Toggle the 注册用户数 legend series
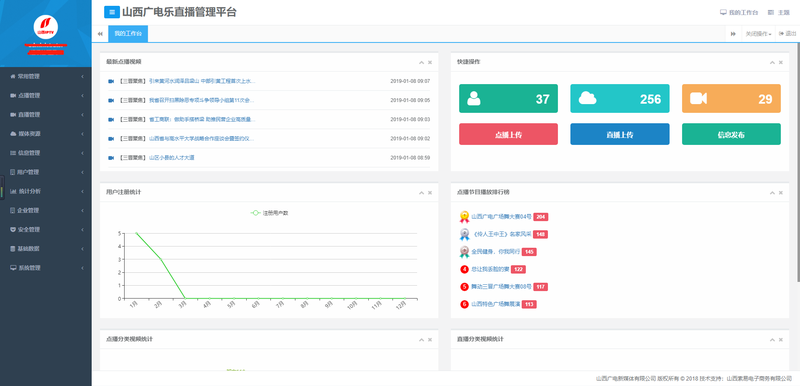 (269, 213)
